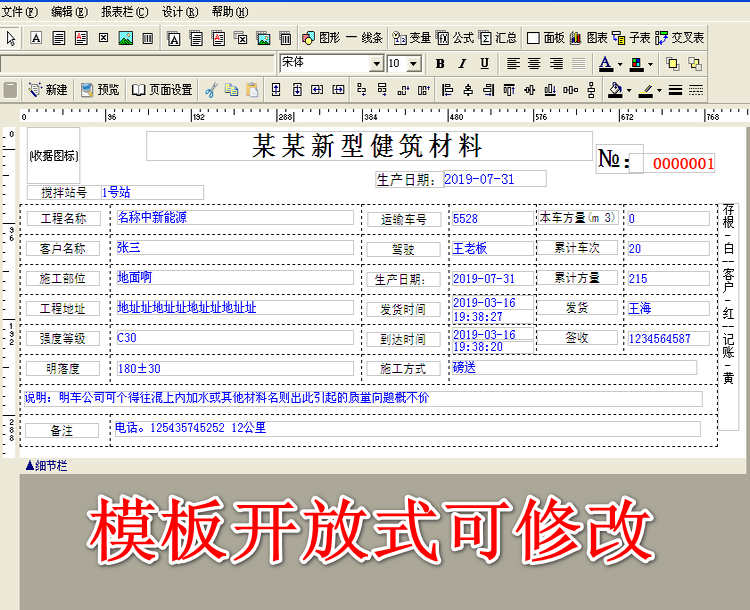Viewport: 750px width, 610px height.
Task: Select the 强度等级 value C30
Action: pyautogui.click(x=235, y=338)
